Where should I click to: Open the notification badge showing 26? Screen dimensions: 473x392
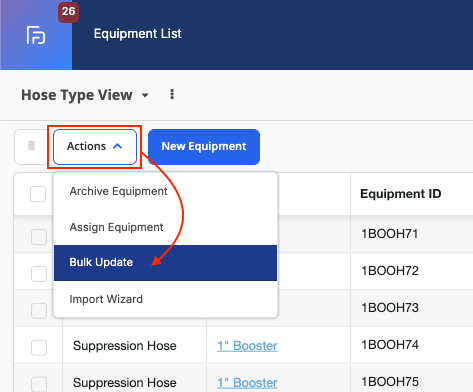(68, 12)
